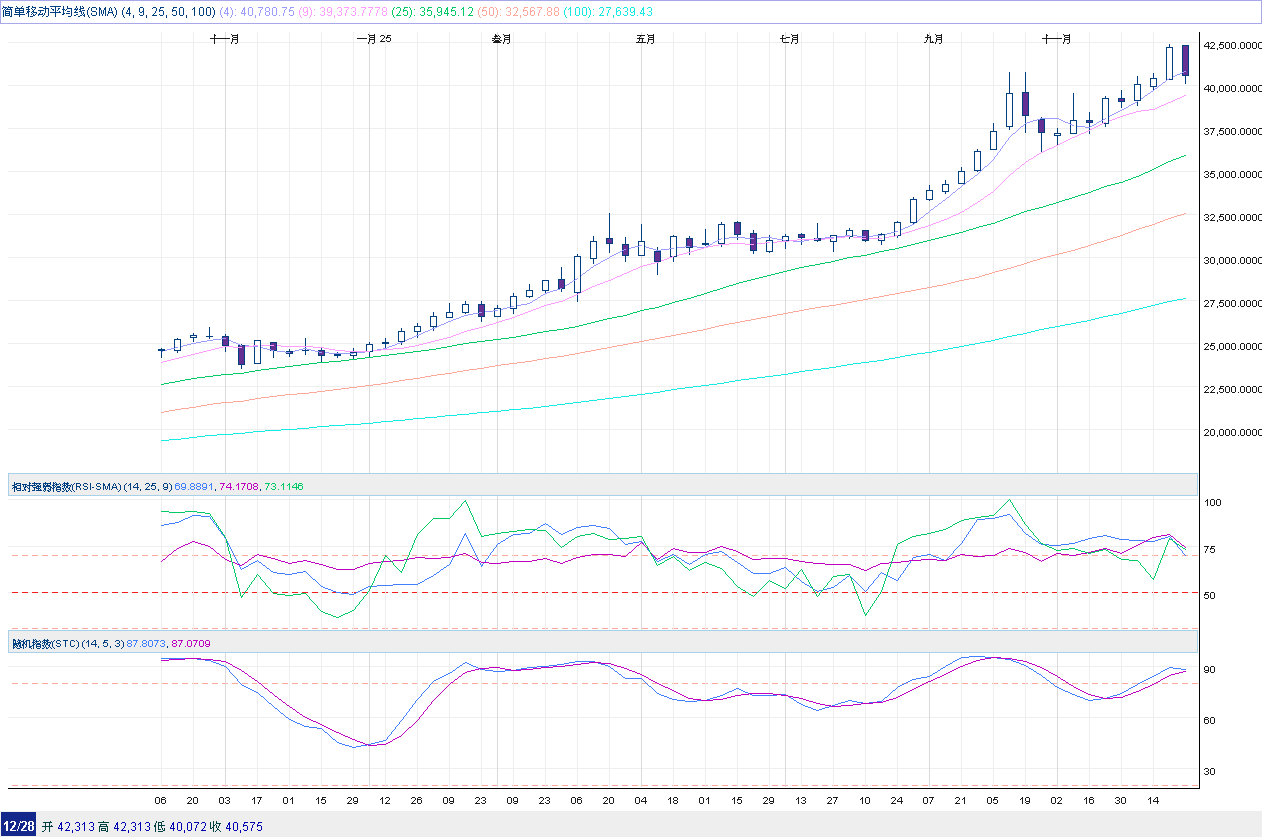Click the 30,000.0000 price axis label
This screenshot has width=1262, height=837.
point(1229,260)
